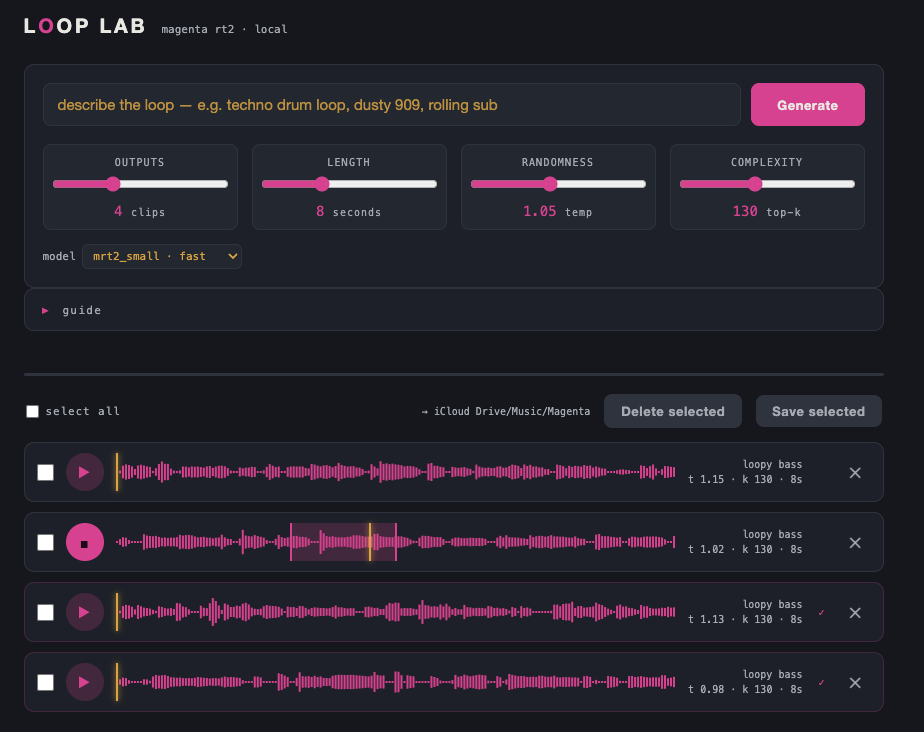The height and width of the screenshot is (732, 924).
Task: Remove the t 1.13 clip
Action: coord(855,613)
